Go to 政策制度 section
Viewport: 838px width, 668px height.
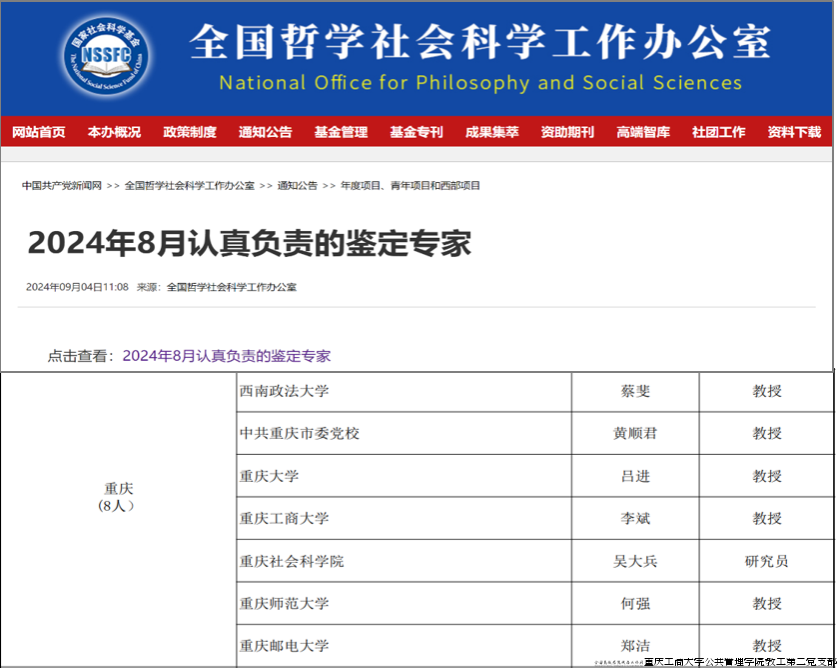pos(190,132)
